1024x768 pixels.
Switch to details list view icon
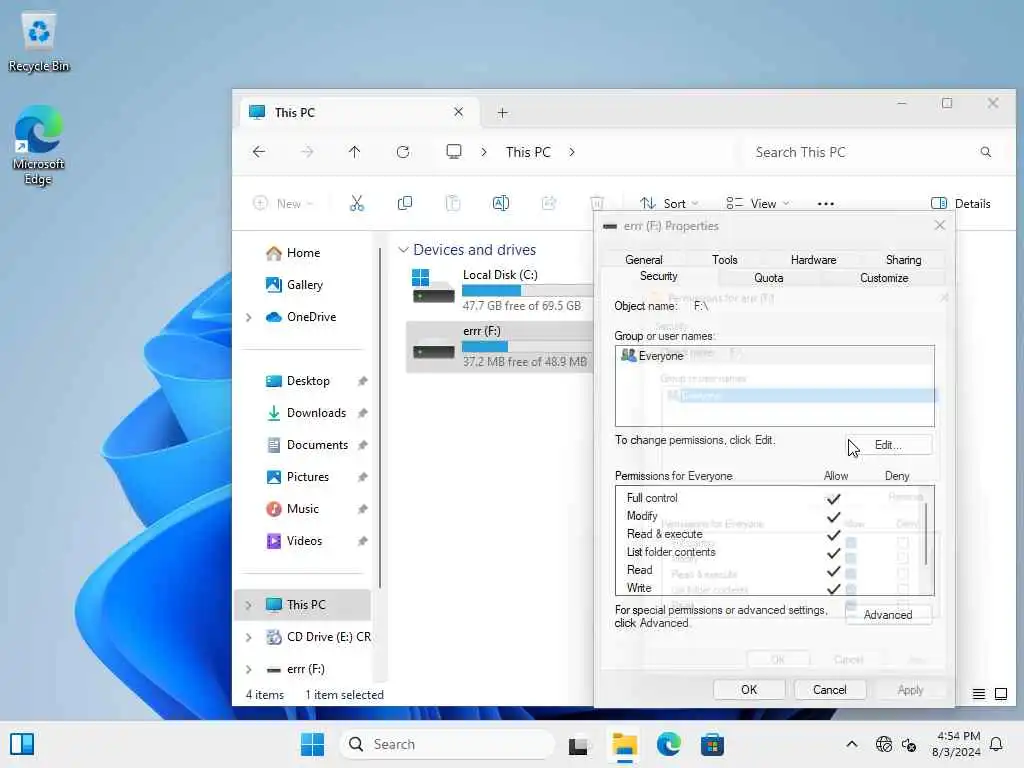click(978, 694)
